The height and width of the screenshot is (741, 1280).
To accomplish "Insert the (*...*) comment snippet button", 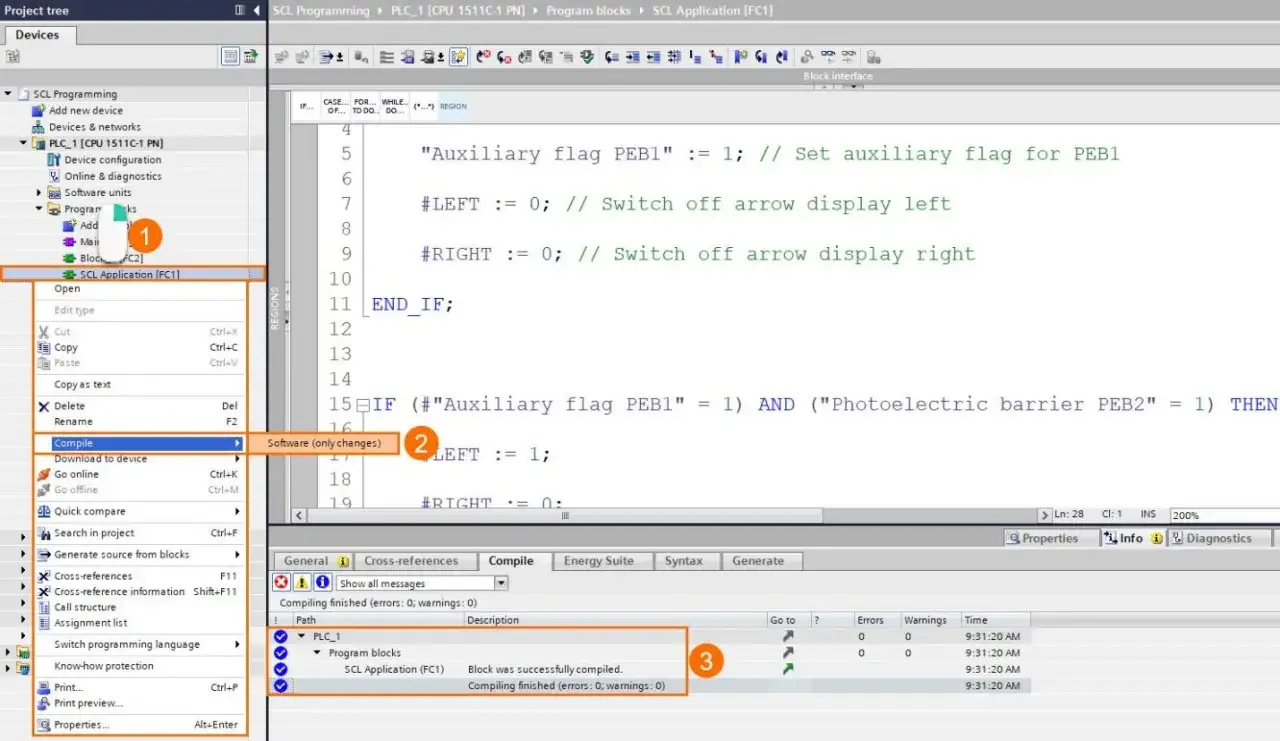I will coord(424,106).
